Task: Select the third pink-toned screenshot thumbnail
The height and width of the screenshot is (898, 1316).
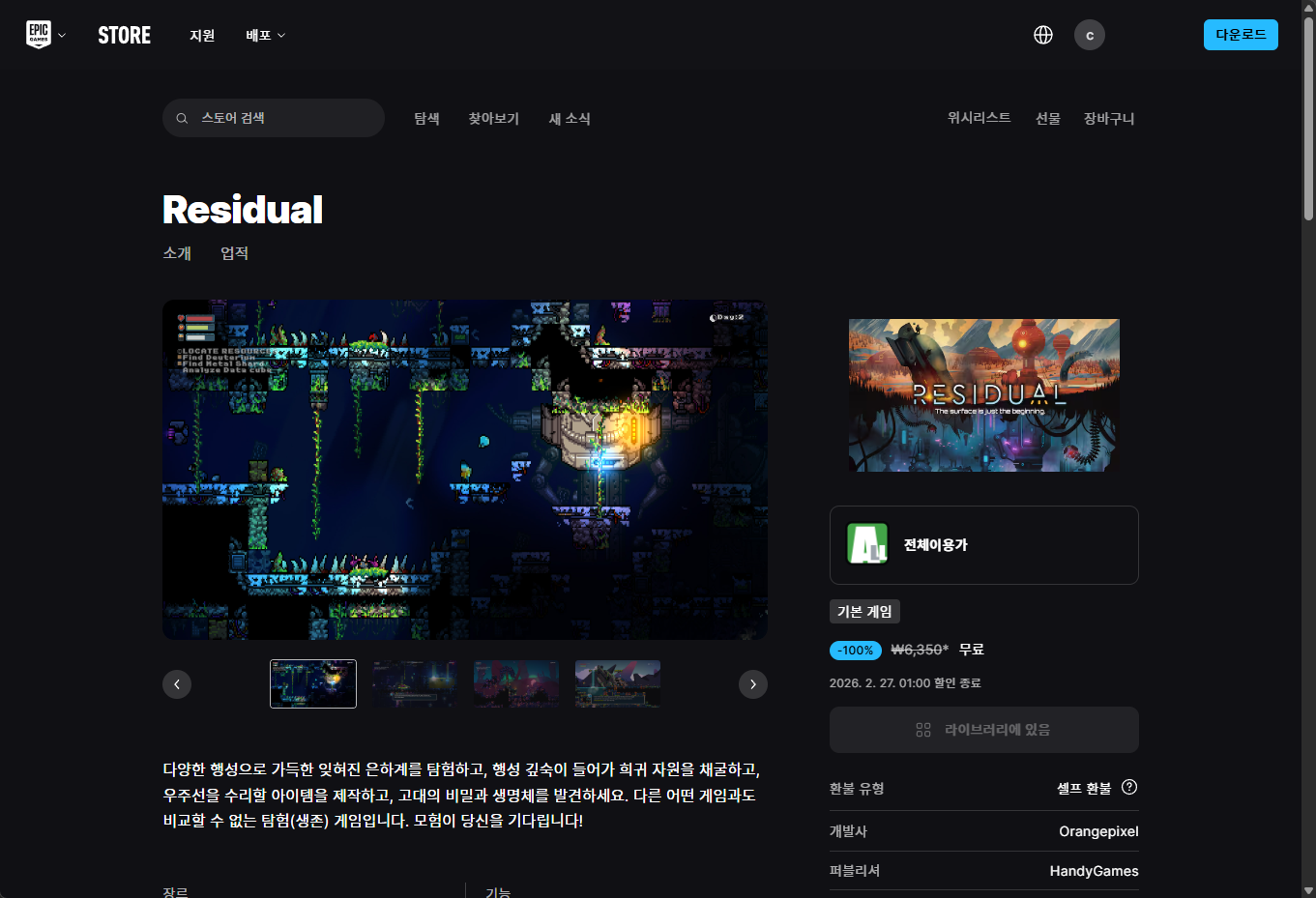Action: click(516, 683)
